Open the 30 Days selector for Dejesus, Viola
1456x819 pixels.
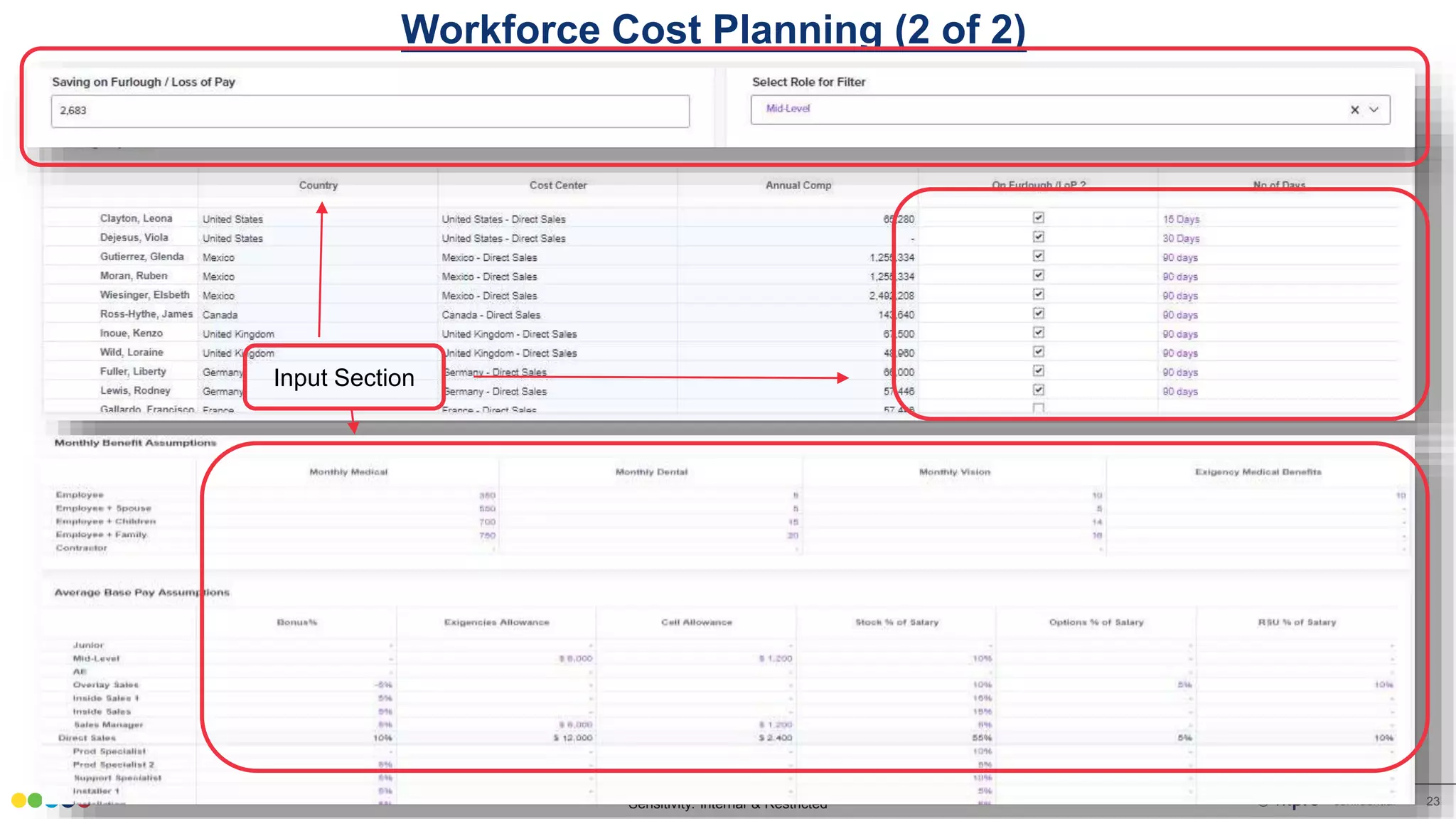point(1181,238)
